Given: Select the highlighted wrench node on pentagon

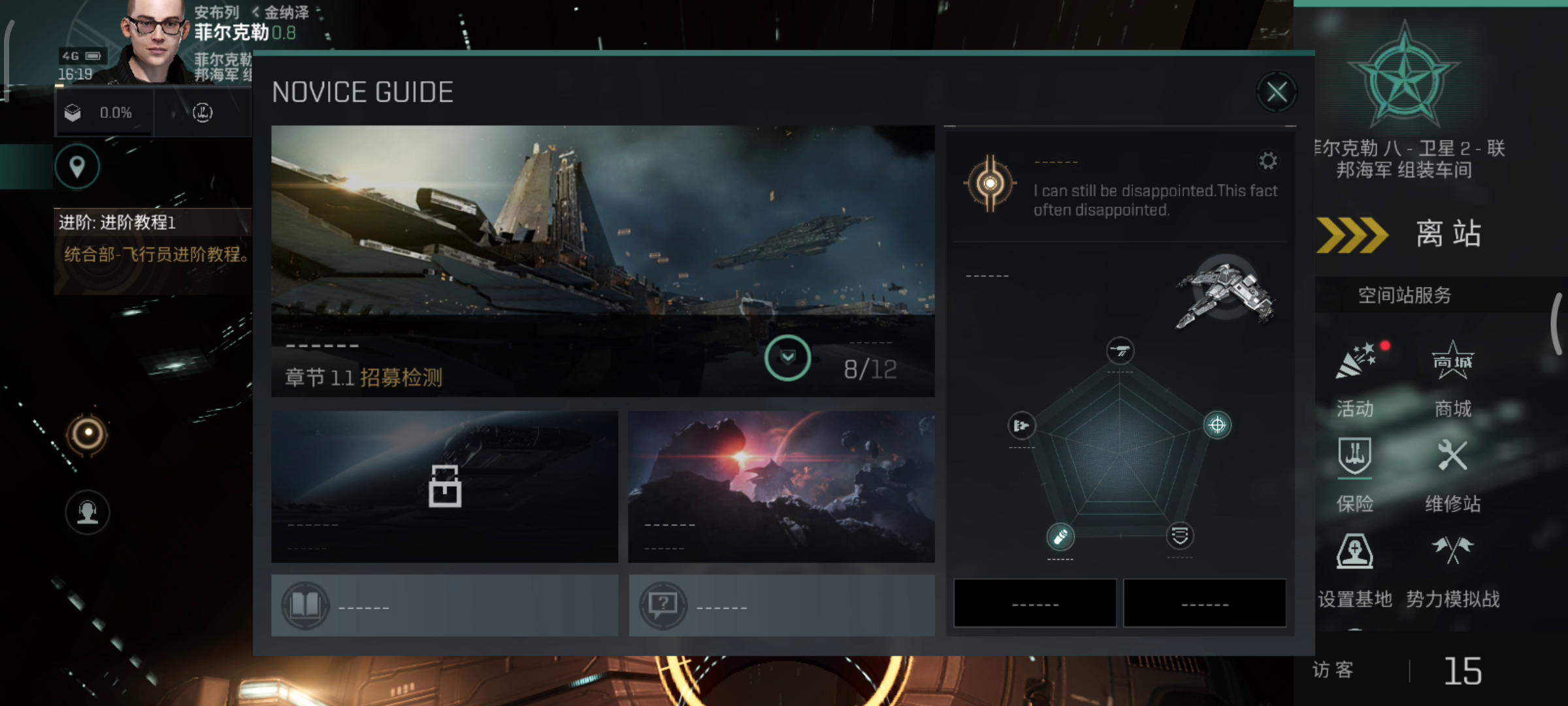Looking at the screenshot, I should (x=1060, y=537).
